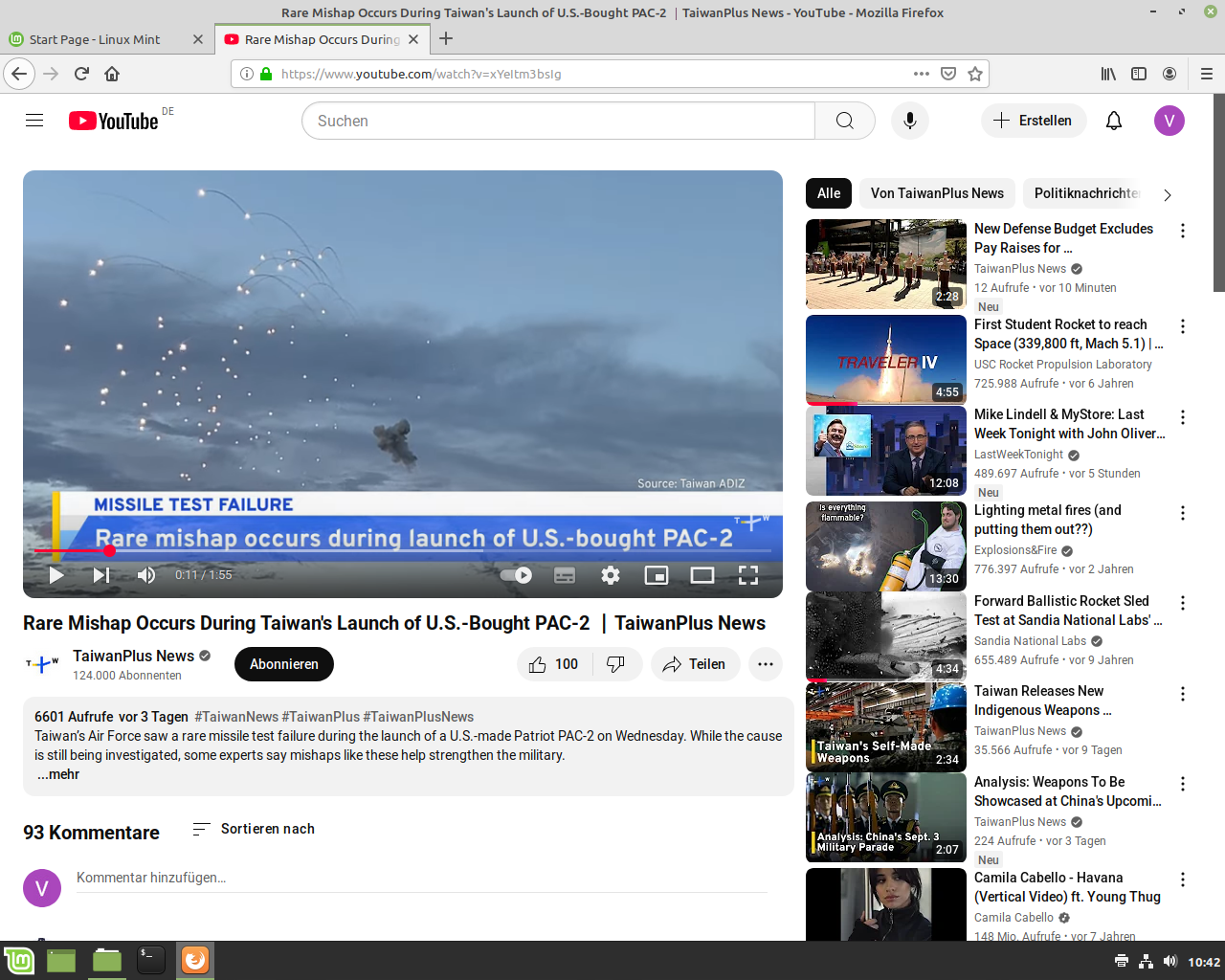The height and width of the screenshot is (980, 1225).
Task: Click the Erstellen create button
Action: (1034, 121)
